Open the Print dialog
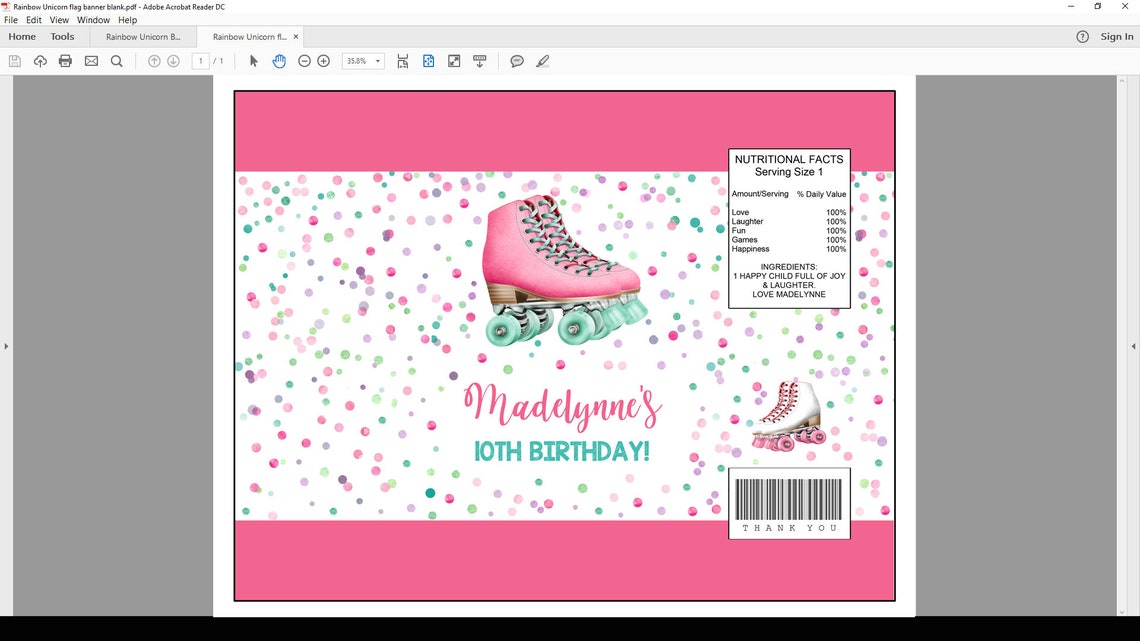This screenshot has height=641, width=1140. (65, 60)
